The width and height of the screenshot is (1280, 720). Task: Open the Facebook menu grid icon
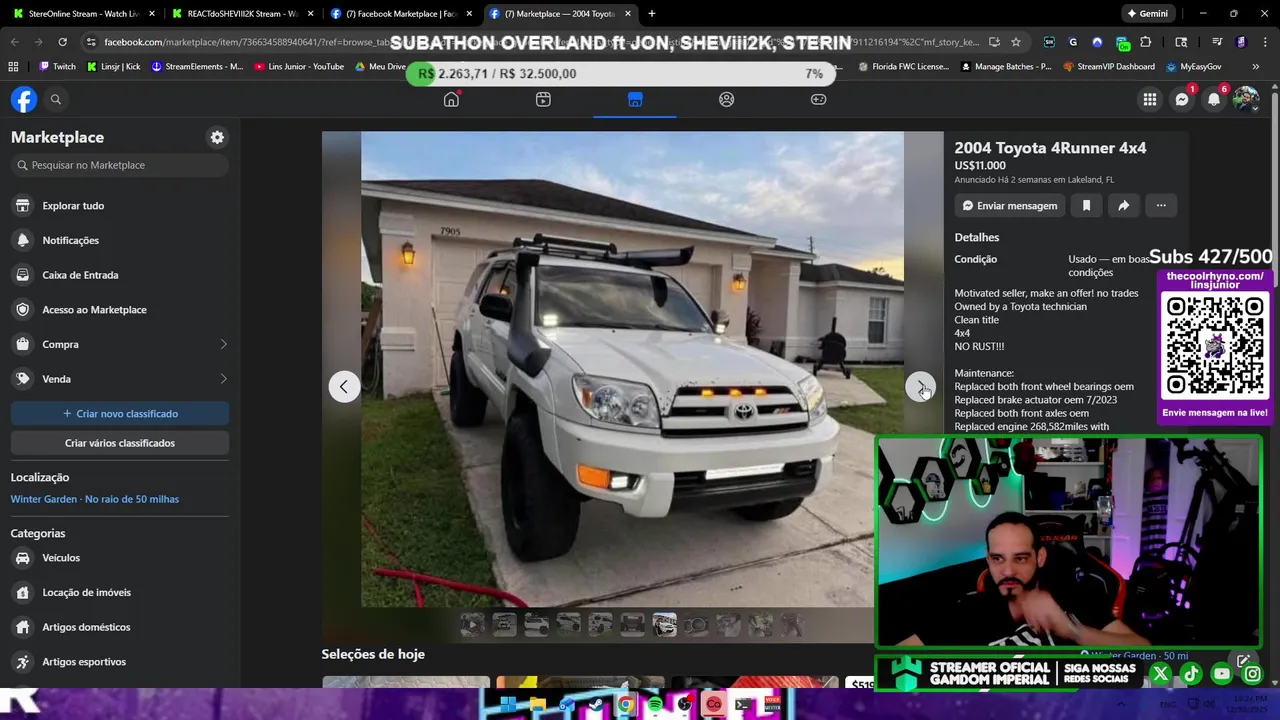[x=1150, y=99]
